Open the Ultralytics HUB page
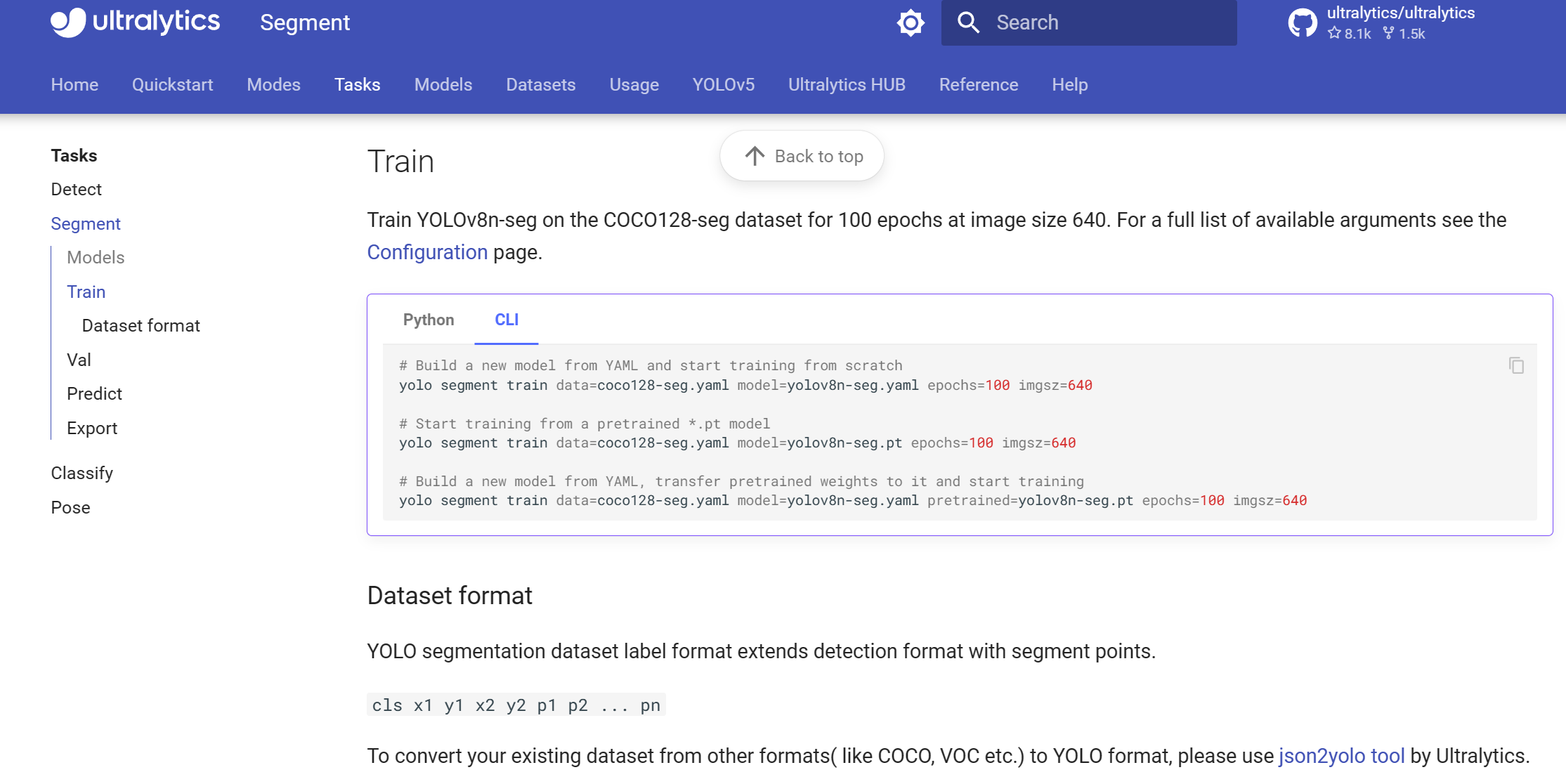The width and height of the screenshot is (1566, 784). tap(847, 84)
